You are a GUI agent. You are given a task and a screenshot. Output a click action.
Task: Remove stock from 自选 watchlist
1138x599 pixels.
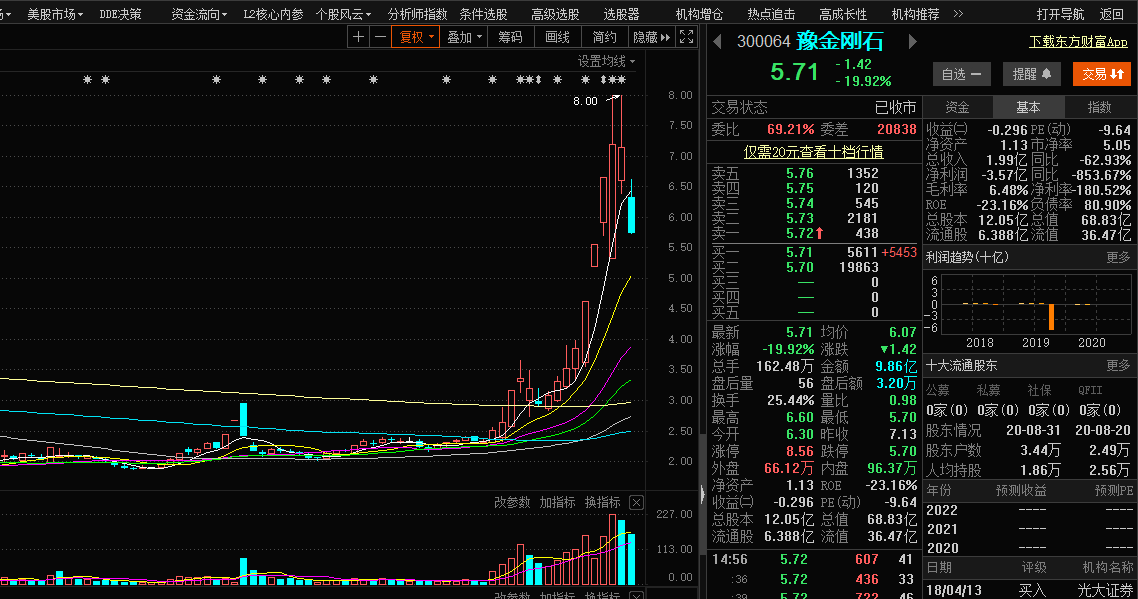(961, 74)
